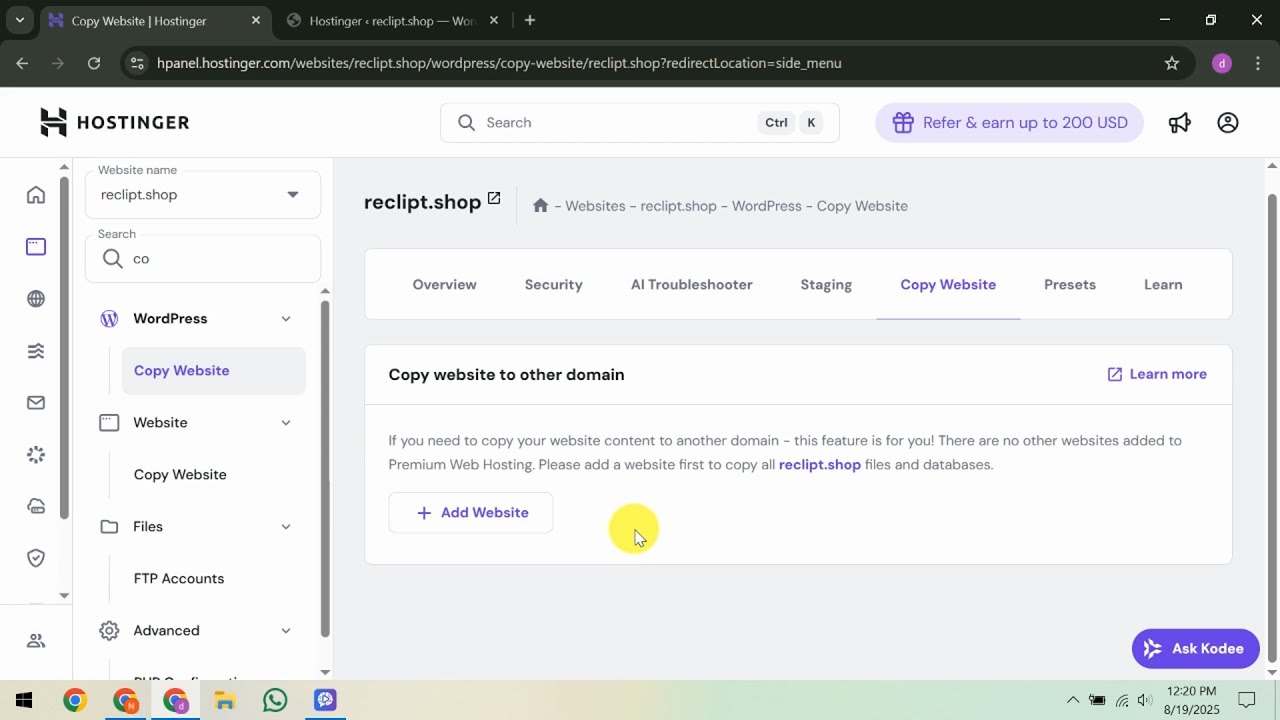Click the gift icon in refer banner

[903, 122]
